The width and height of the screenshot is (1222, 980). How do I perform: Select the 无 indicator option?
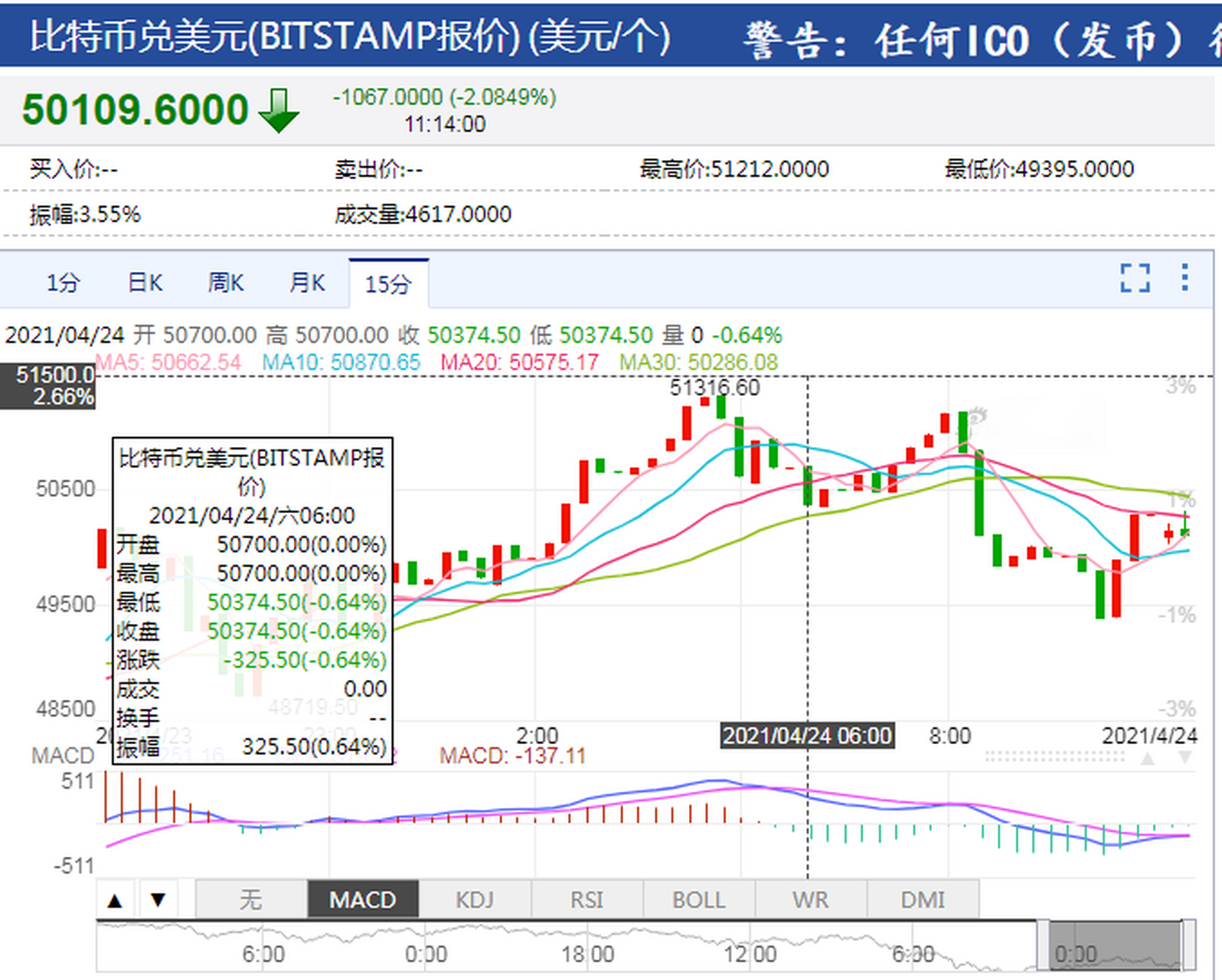[x=251, y=900]
